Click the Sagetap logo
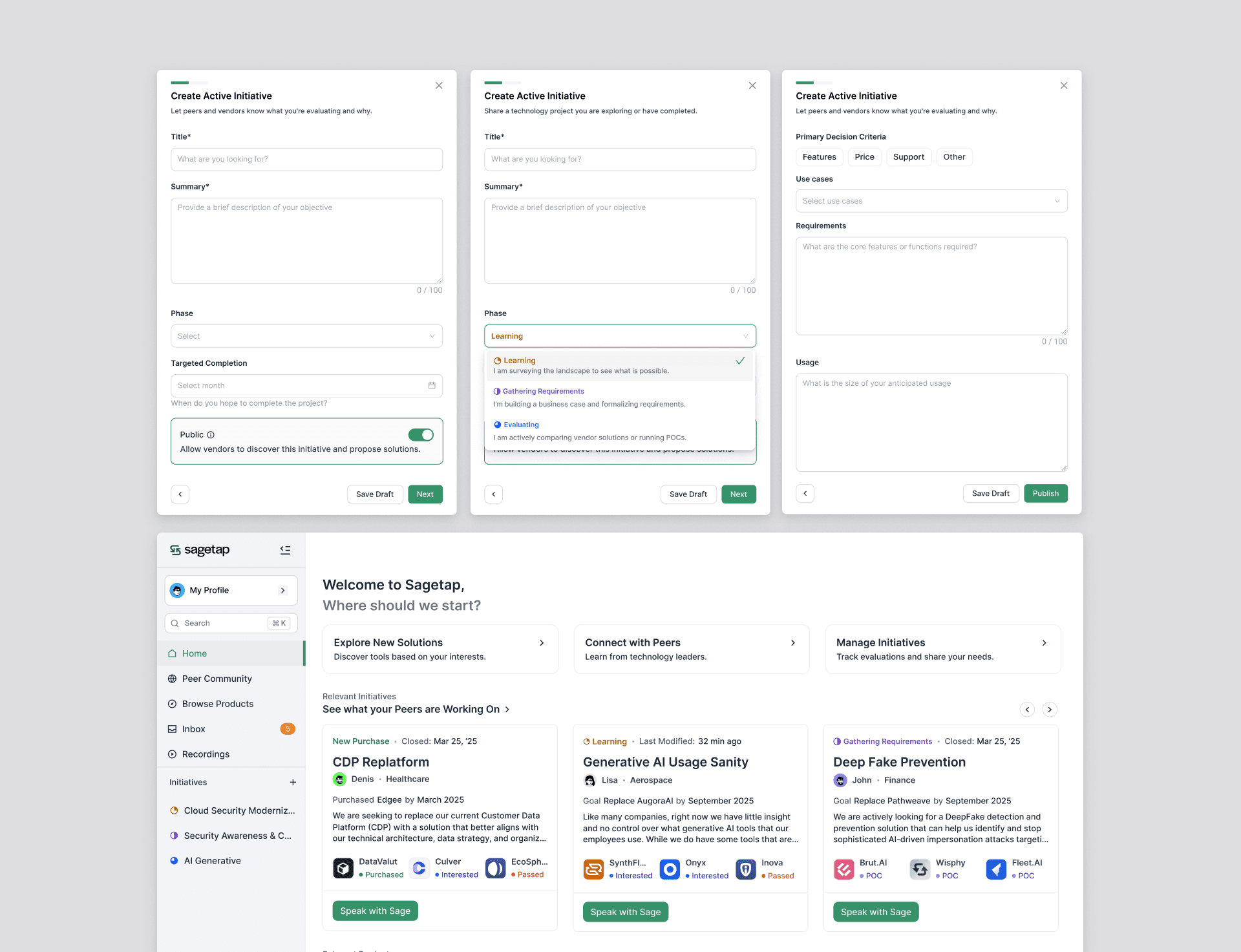Screen dimensions: 1241x952 [200, 550]
